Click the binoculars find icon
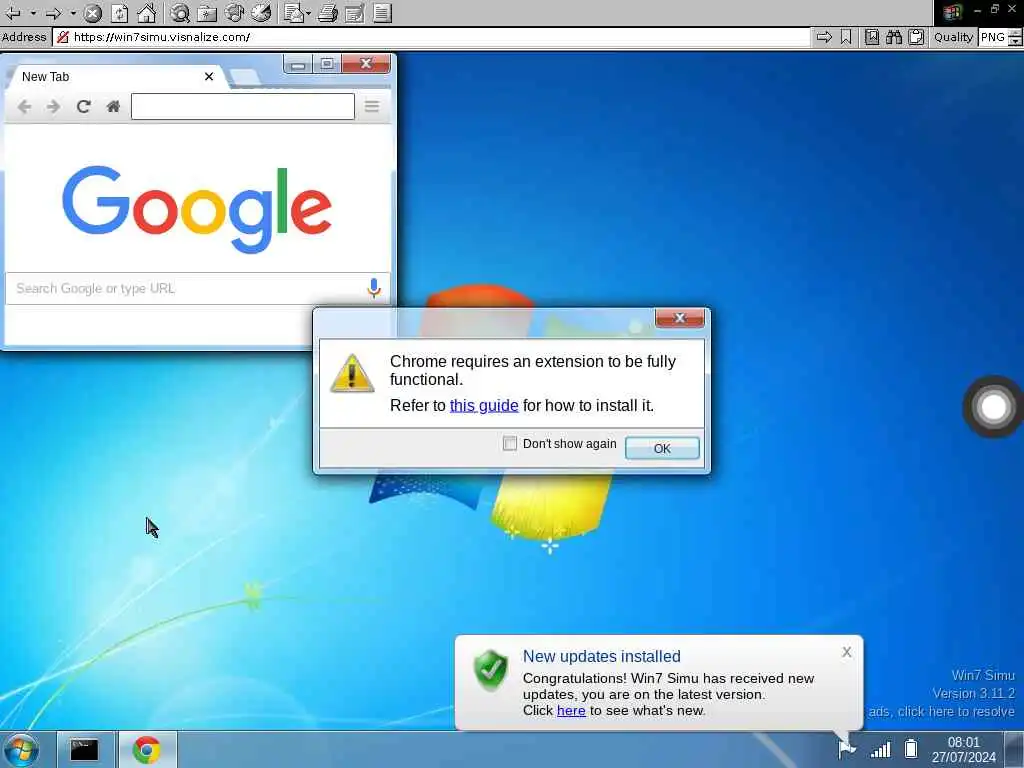This screenshot has height=768, width=1024. tap(894, 37)
